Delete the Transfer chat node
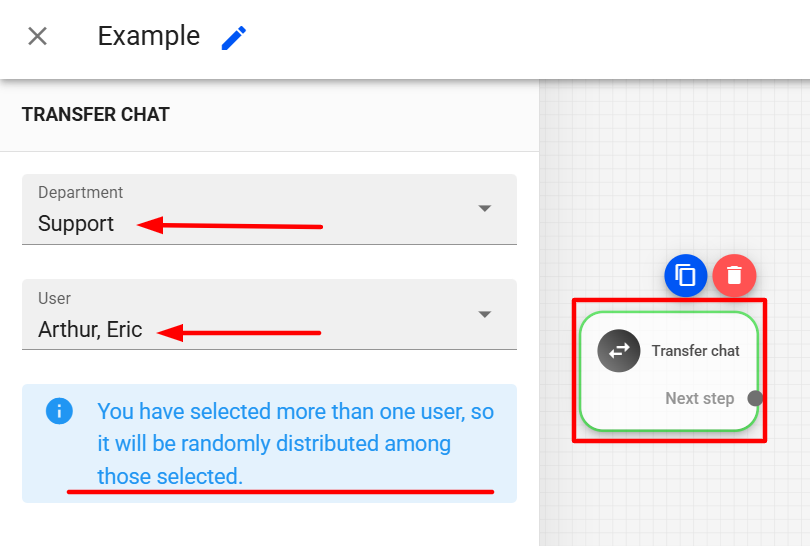The width and height of the screenshot is (810, 546). 734,275
